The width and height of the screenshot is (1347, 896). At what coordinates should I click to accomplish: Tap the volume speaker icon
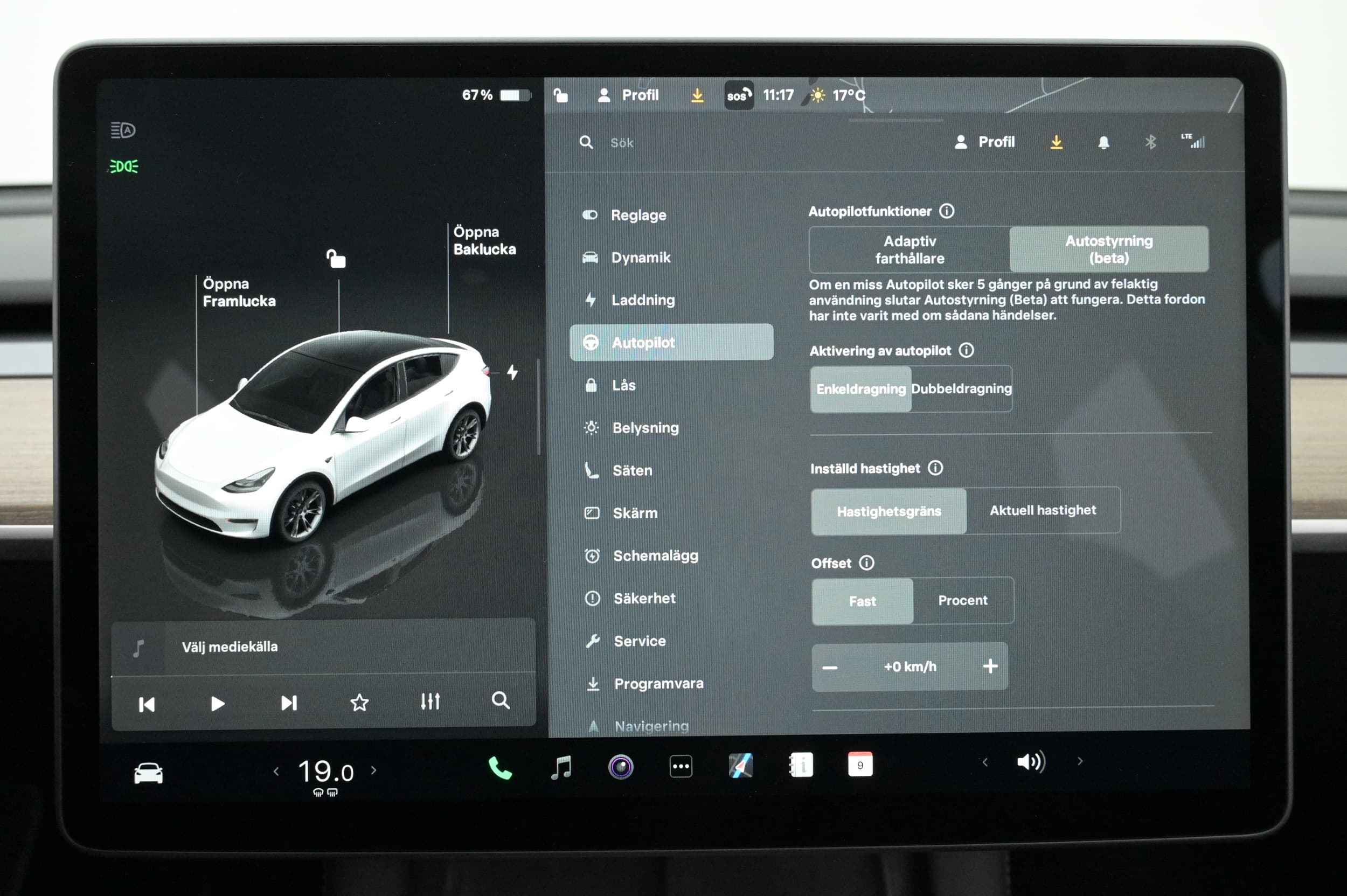(1031, 762)
